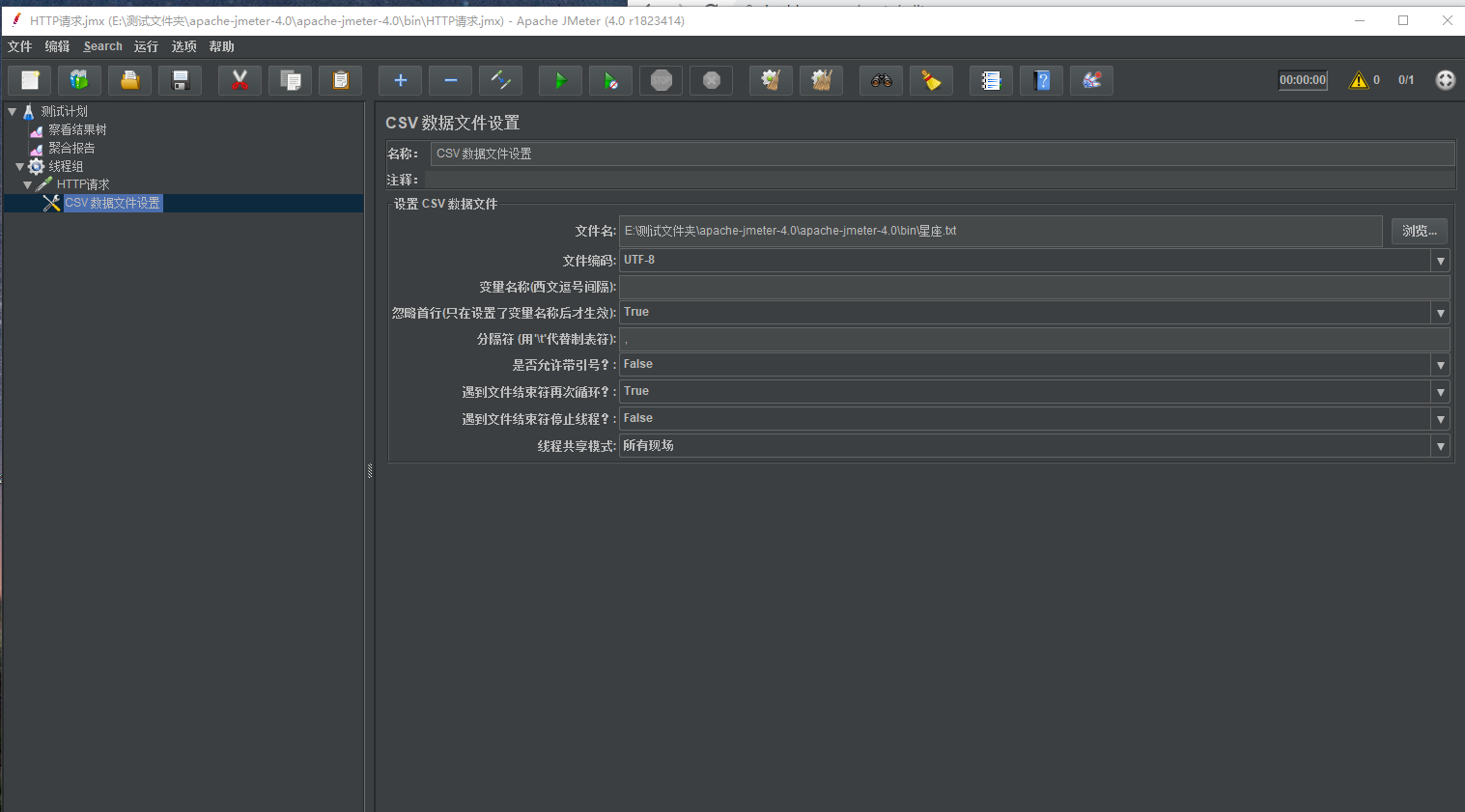Clear all results with double broom icon
The width and height of the screenshot is (1465, 812).
click(x=822, y=80)
